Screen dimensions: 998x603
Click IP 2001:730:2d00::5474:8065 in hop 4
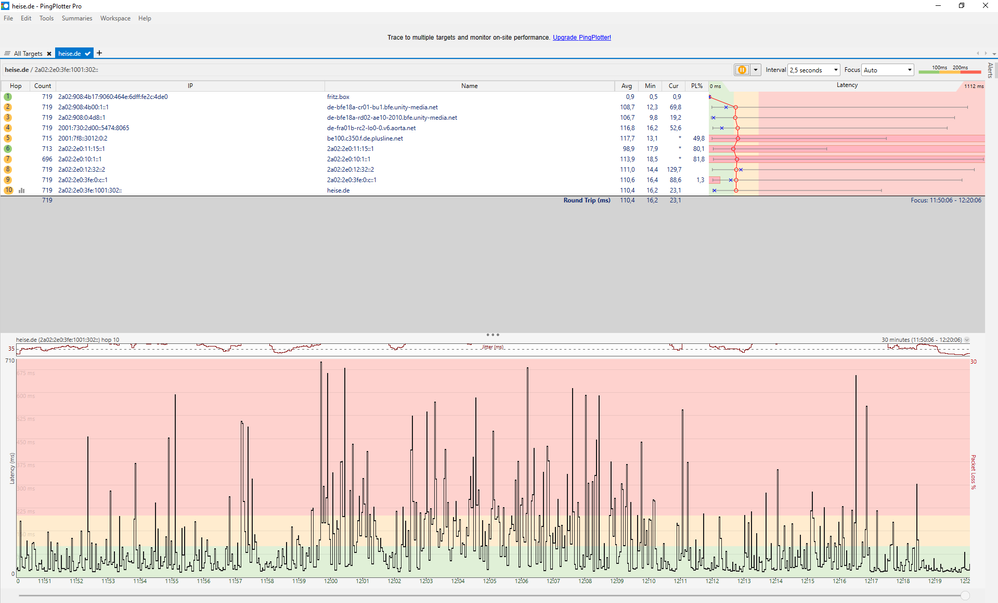(x=94, y=128)
